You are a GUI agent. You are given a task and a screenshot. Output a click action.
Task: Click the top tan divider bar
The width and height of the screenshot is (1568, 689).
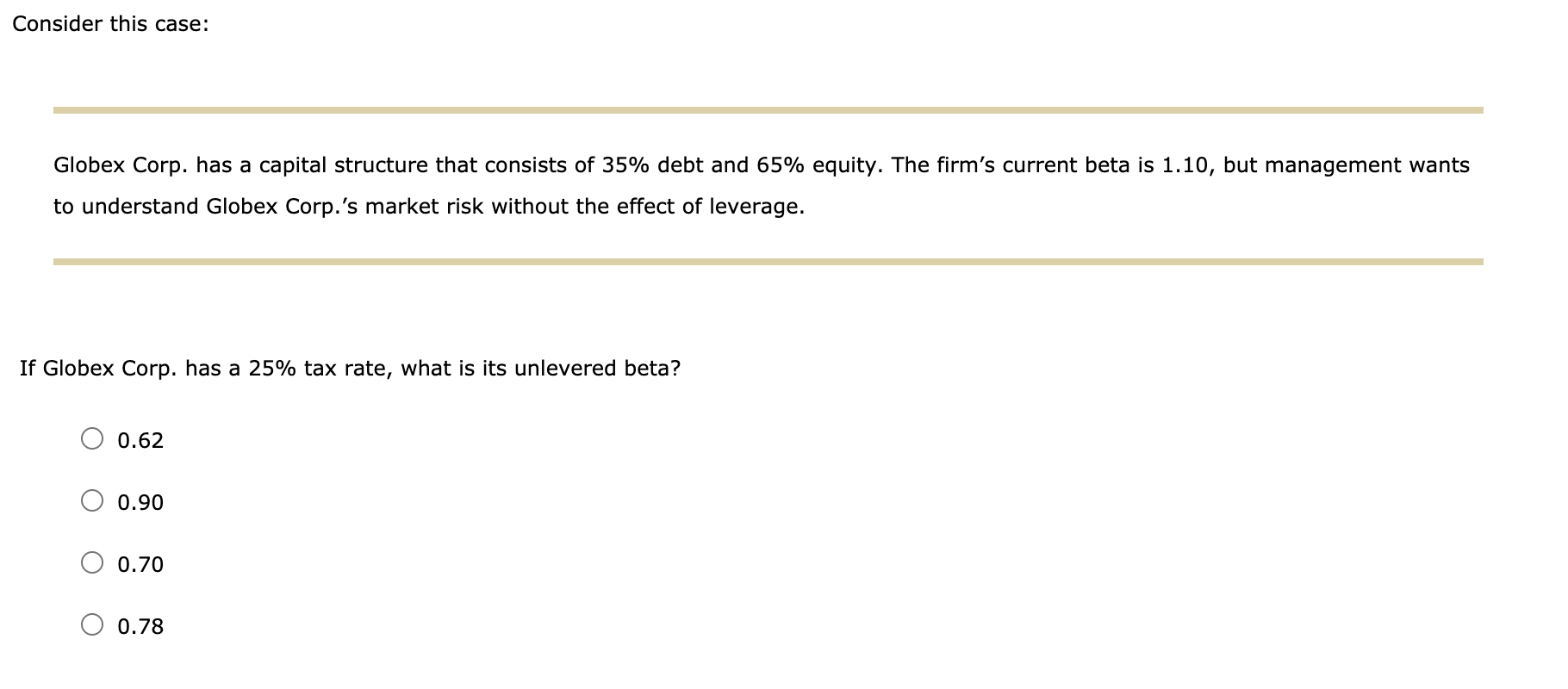point(767,109)
